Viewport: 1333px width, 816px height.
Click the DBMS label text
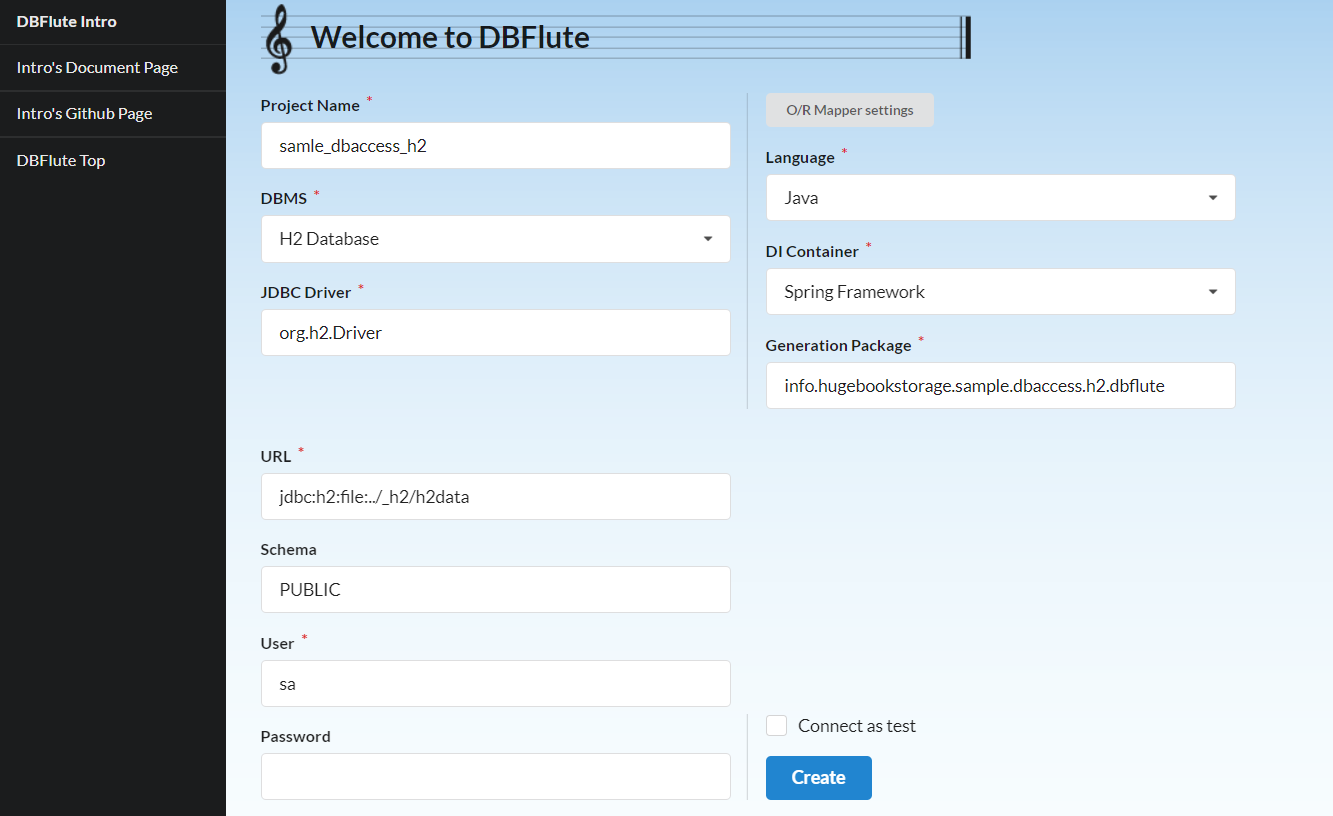(284, 199)
